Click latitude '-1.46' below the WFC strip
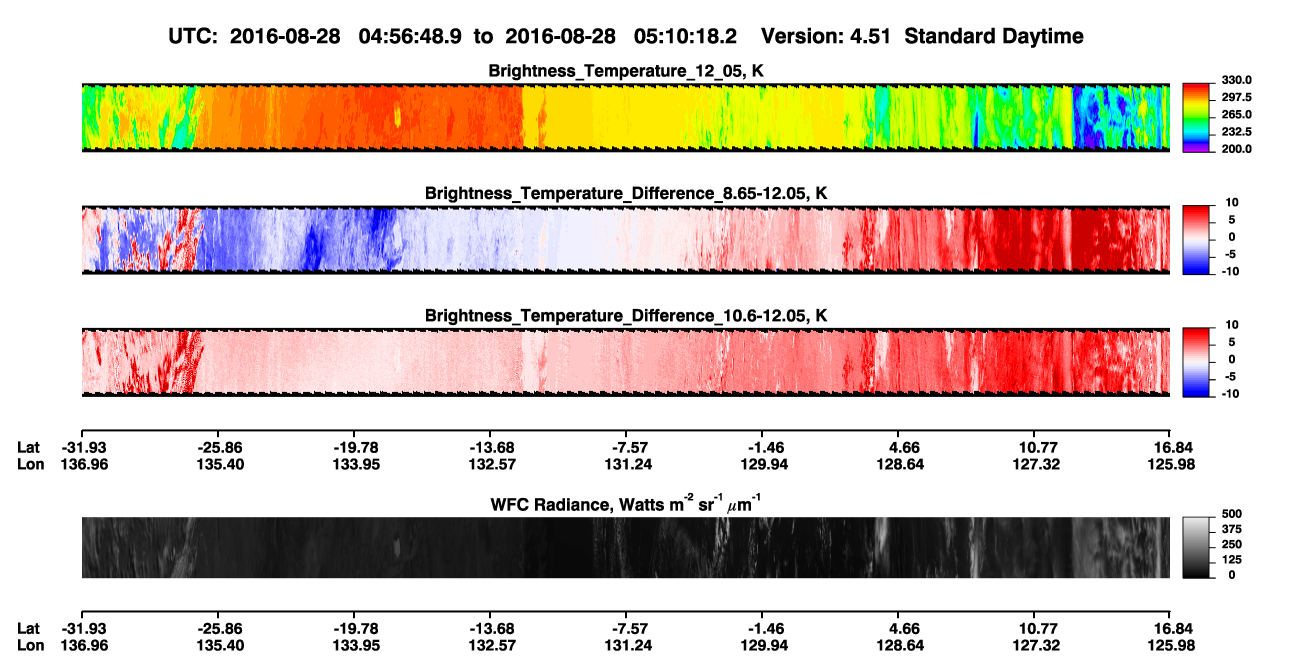 tap(764, 628)
